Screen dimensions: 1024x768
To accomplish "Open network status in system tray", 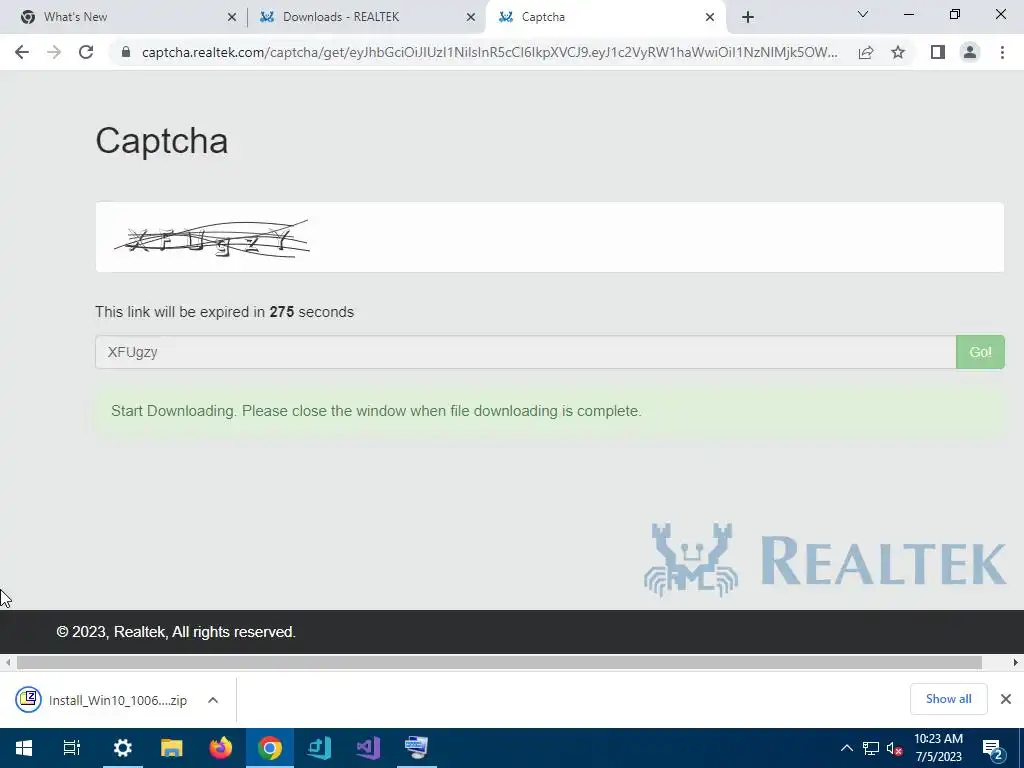I will 871,748.
